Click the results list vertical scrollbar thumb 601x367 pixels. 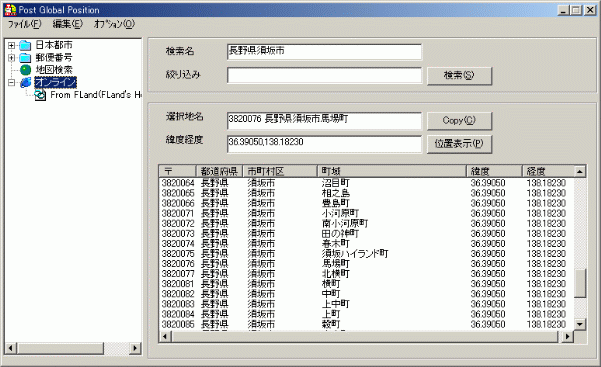[580, 283]
